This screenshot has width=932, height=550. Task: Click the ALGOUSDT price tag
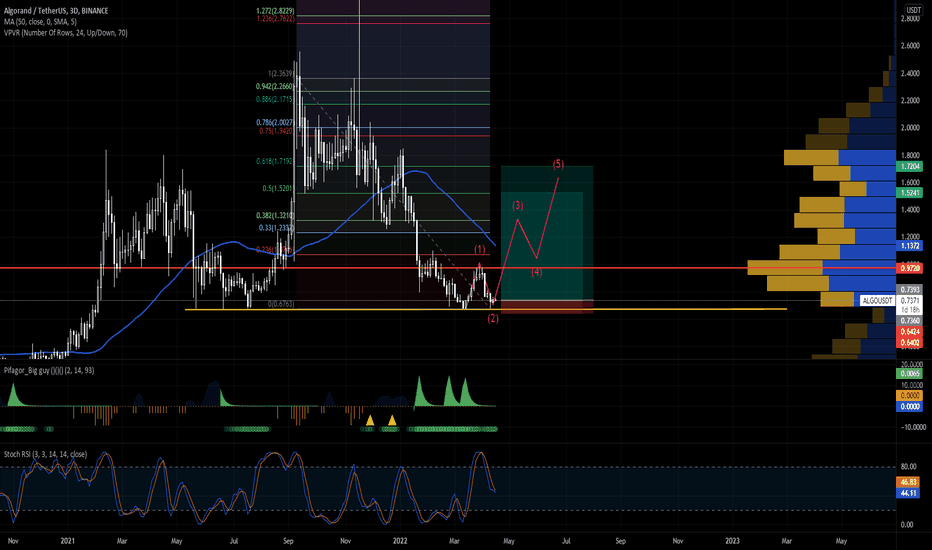[877, 301]
